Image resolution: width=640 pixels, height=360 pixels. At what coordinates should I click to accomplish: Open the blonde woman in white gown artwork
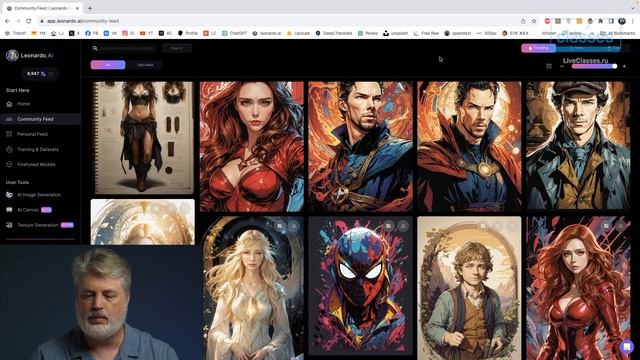[252, 288]
